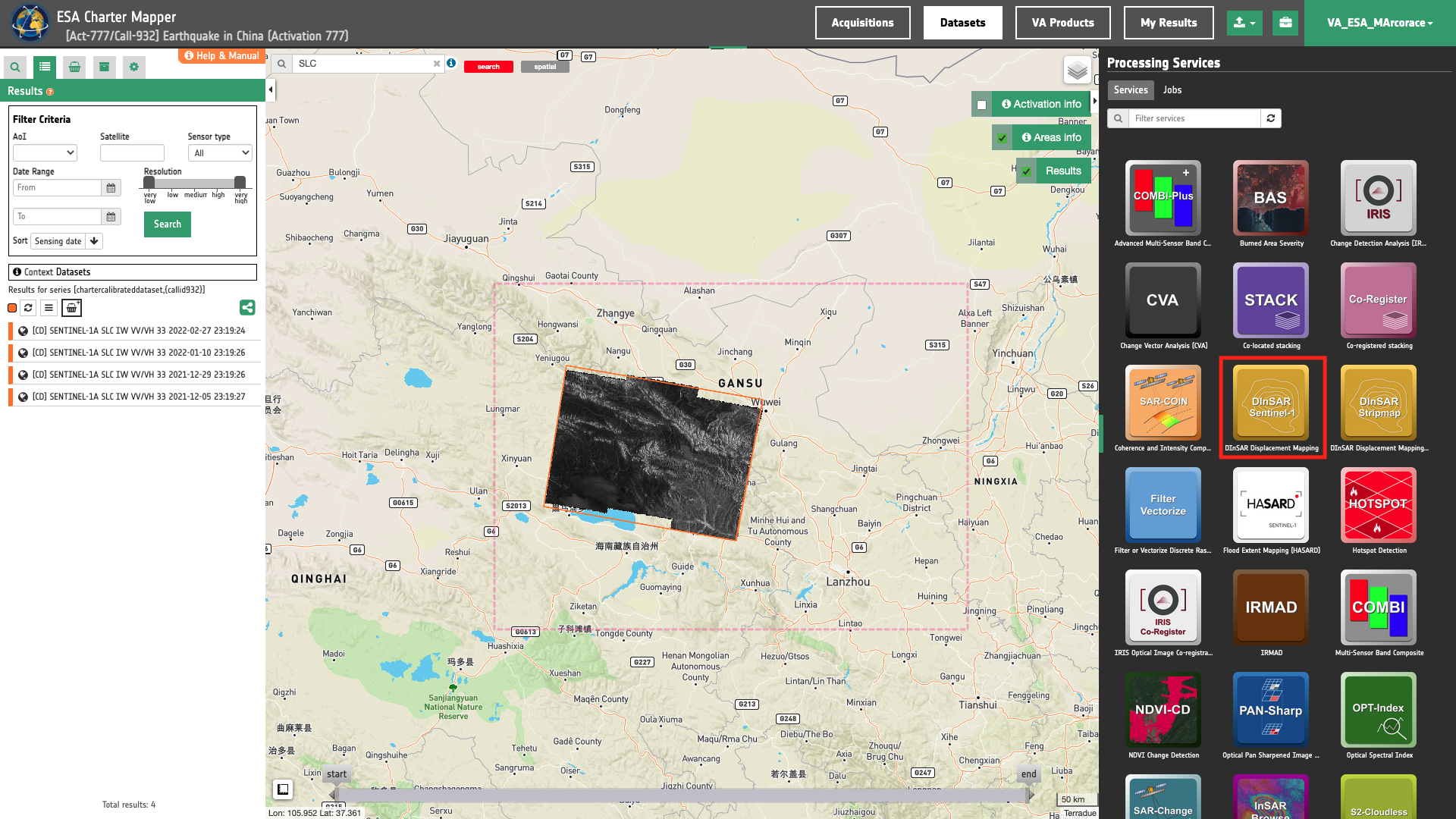Collapse the left results panel
Viewport: 1456px width, 819px height.
click(271, 90)
